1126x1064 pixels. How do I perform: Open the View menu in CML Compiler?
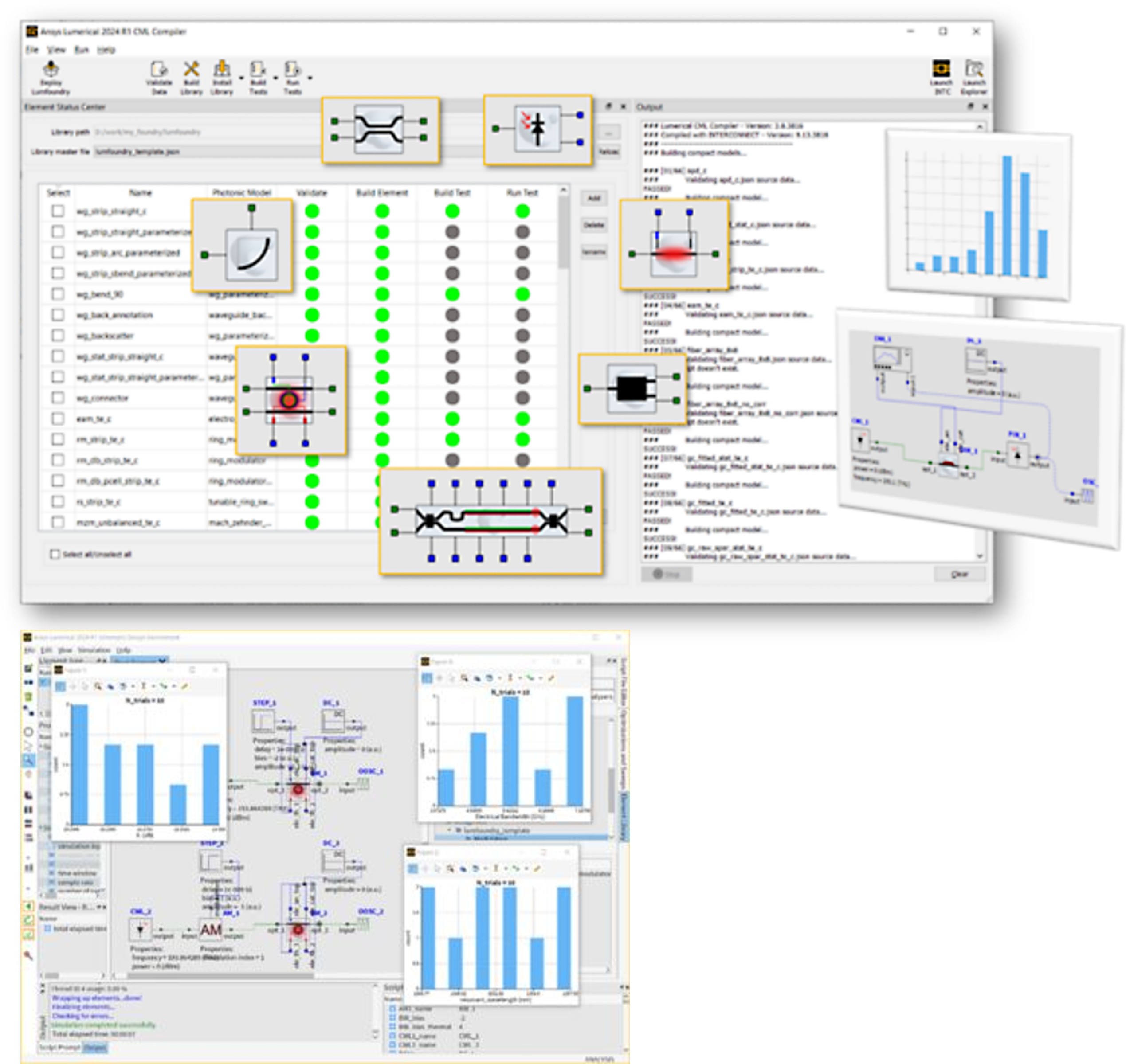(56, 50)
